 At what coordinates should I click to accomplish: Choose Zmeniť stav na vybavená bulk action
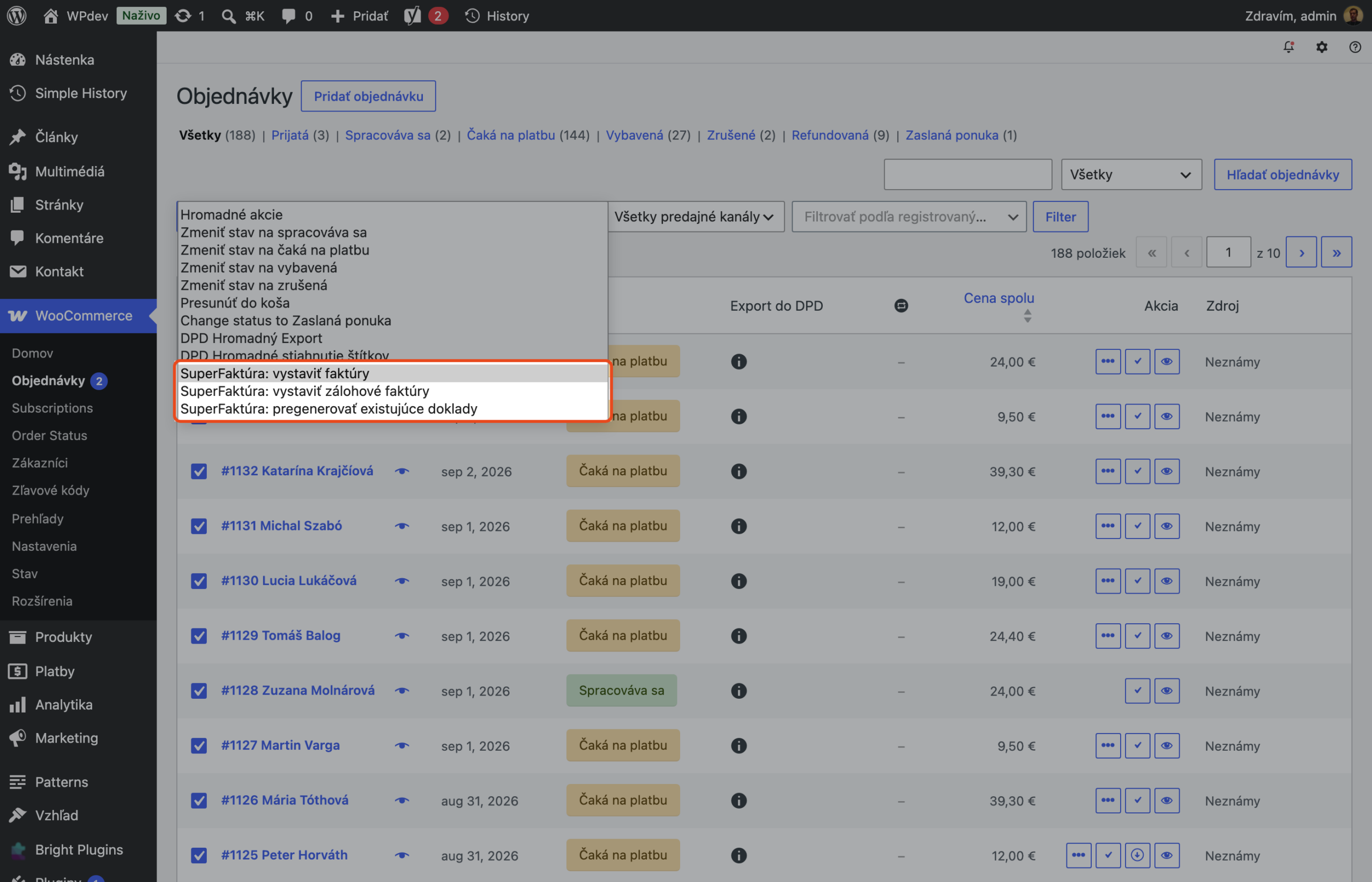coord(392,267)
